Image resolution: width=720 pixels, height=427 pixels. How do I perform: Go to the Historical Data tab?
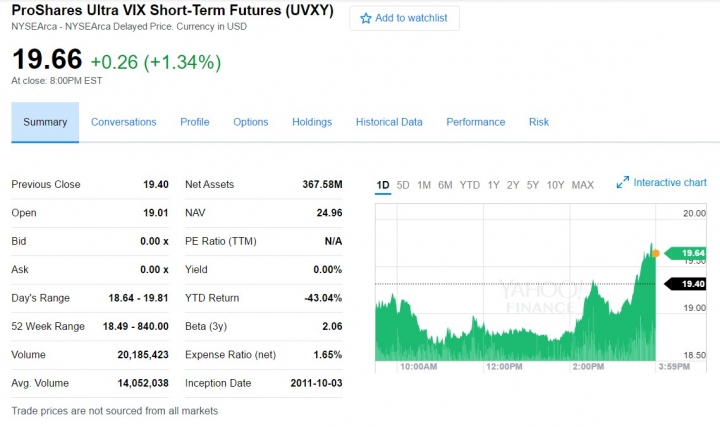pos(389,122)
